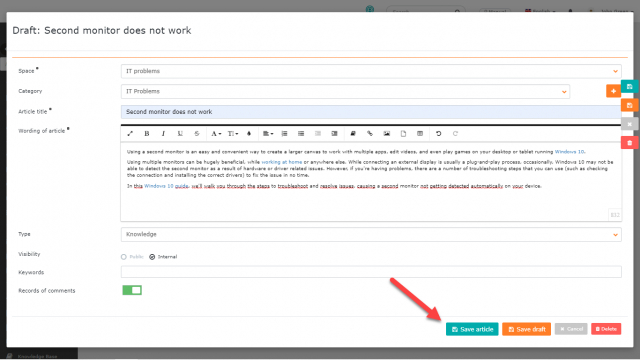Click the Save draft button
The image size is (640, 360).
527,329
